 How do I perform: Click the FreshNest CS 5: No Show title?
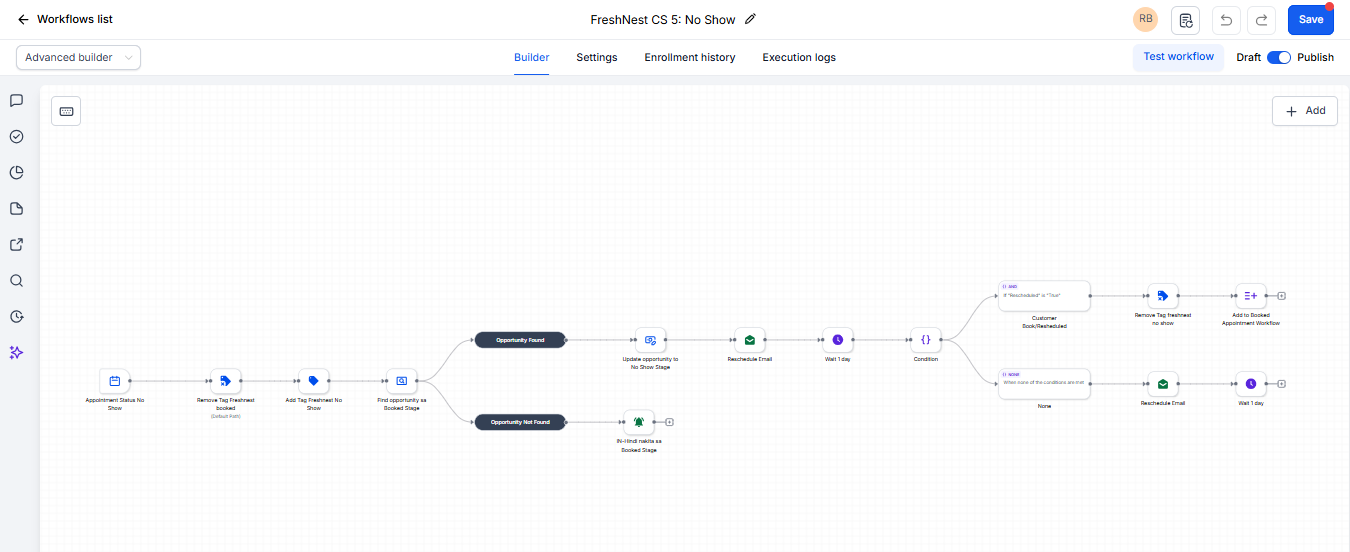pyautogui.click(x=662, y=20)
